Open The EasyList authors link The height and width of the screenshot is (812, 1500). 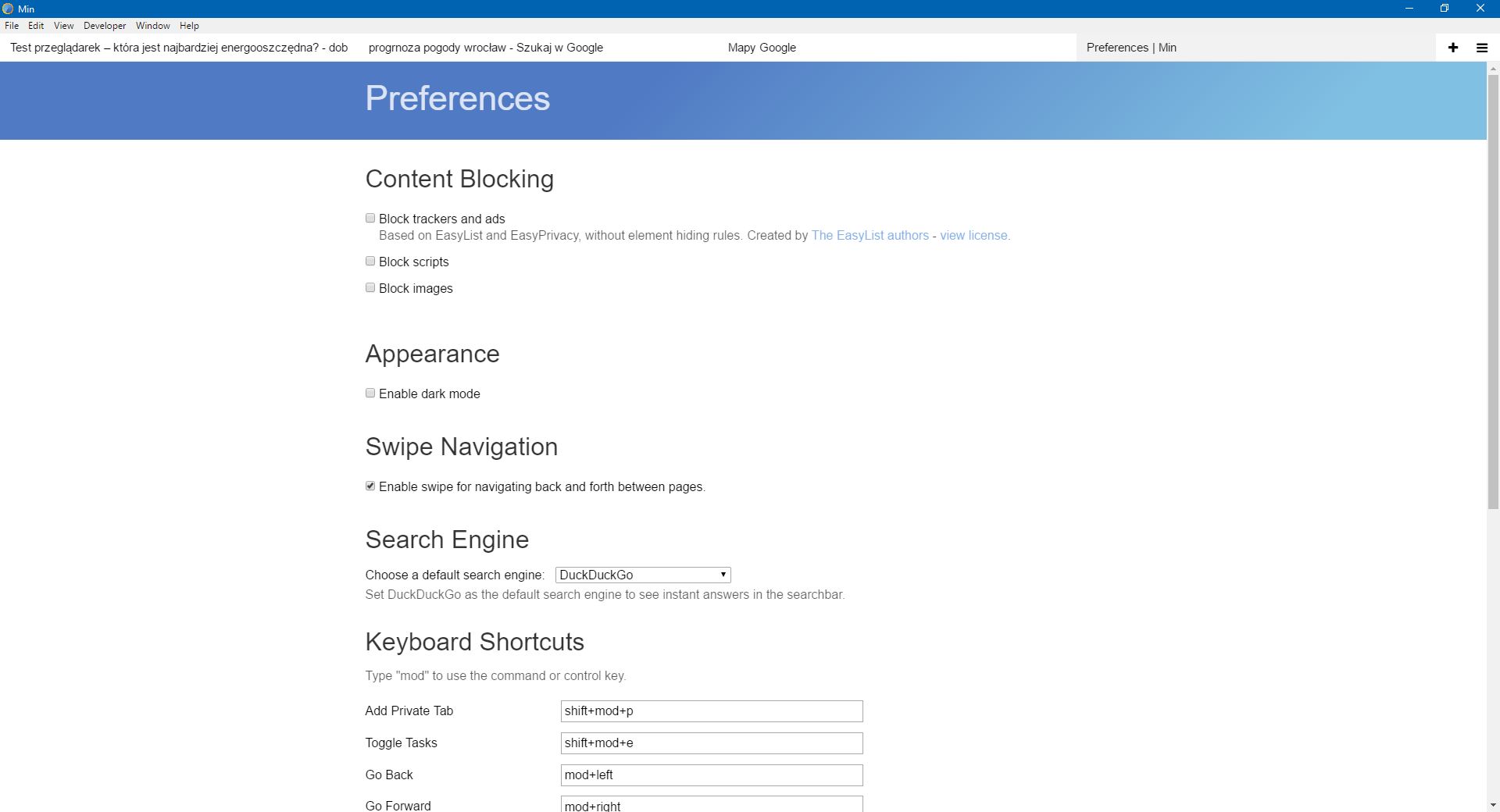pyautogui.click(x=870, y=236)
